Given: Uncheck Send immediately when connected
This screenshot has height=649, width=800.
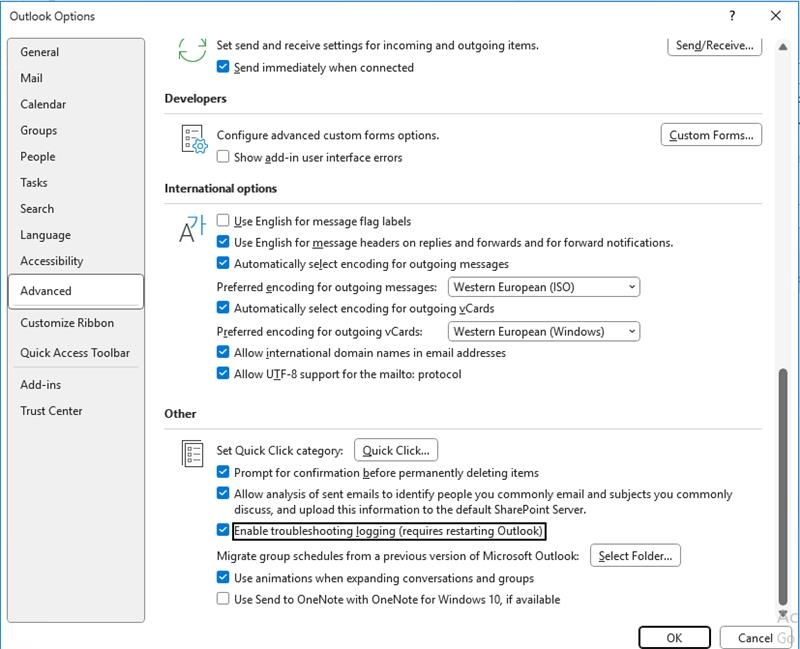Looking at the screenshot, I should pyautogui.click(x=222, y=68).
